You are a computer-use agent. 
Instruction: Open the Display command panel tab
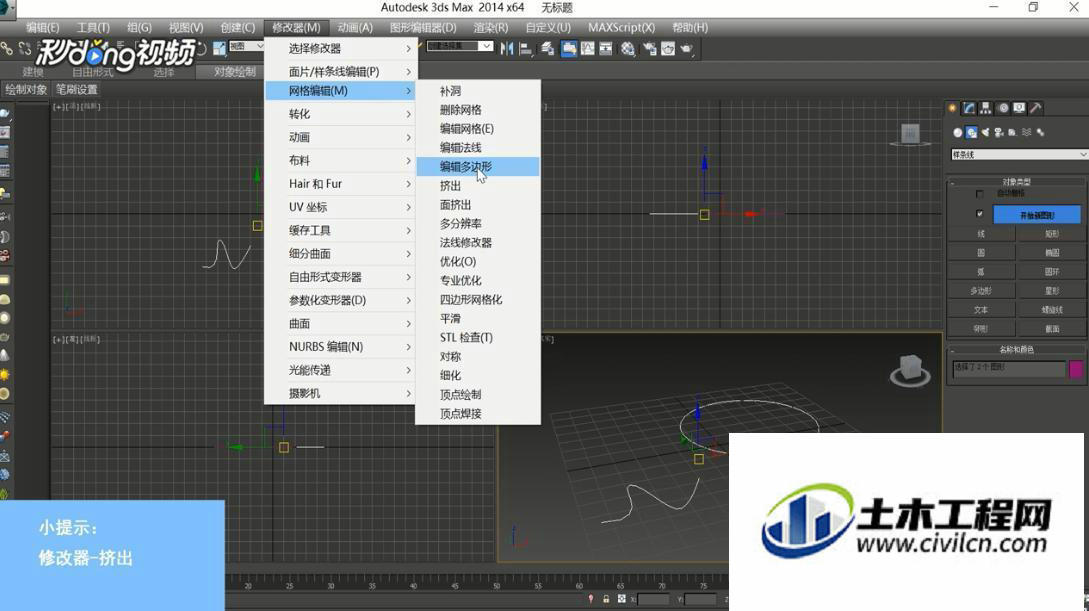coord(1019,108)
